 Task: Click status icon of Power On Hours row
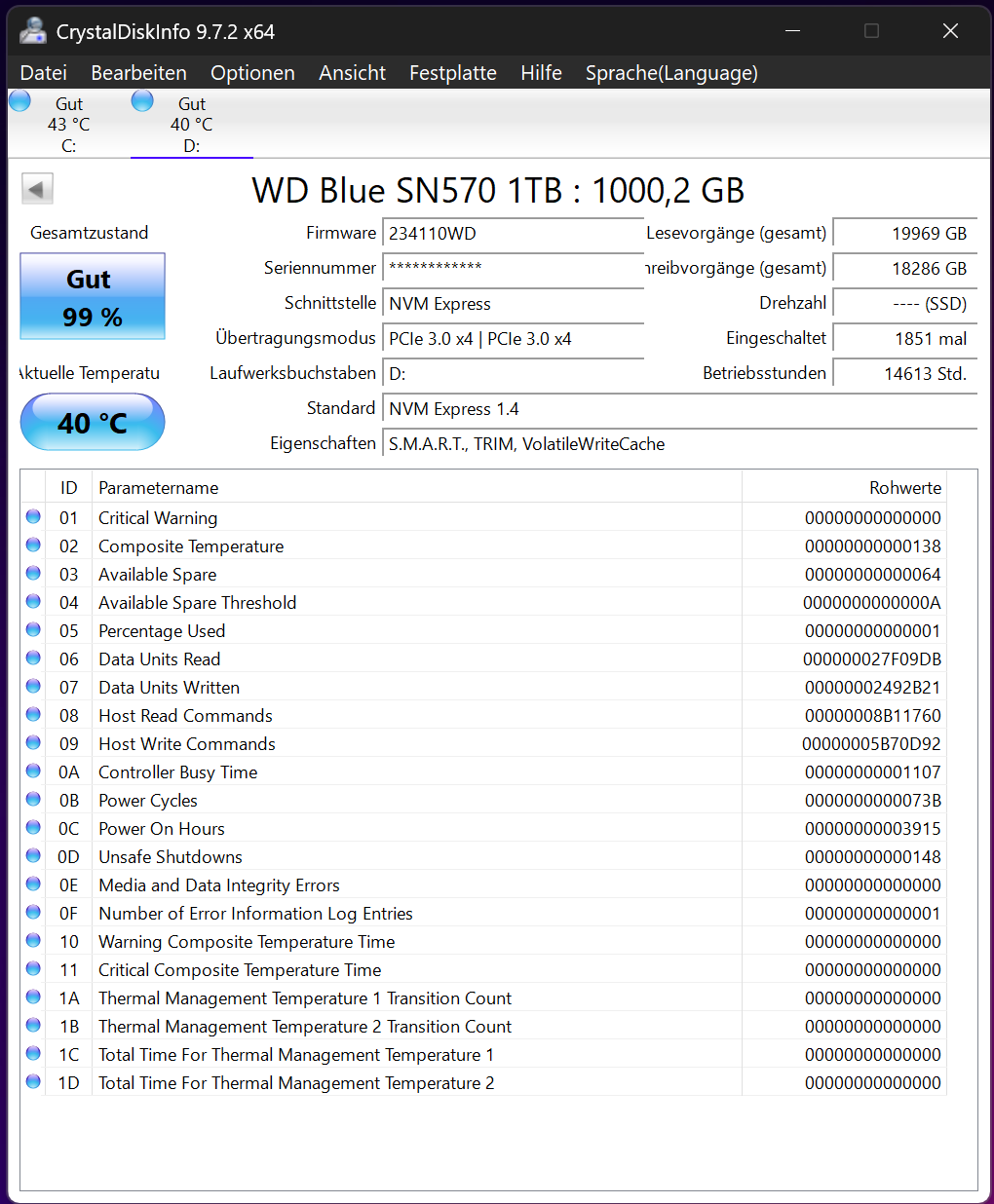coord(33,827)
